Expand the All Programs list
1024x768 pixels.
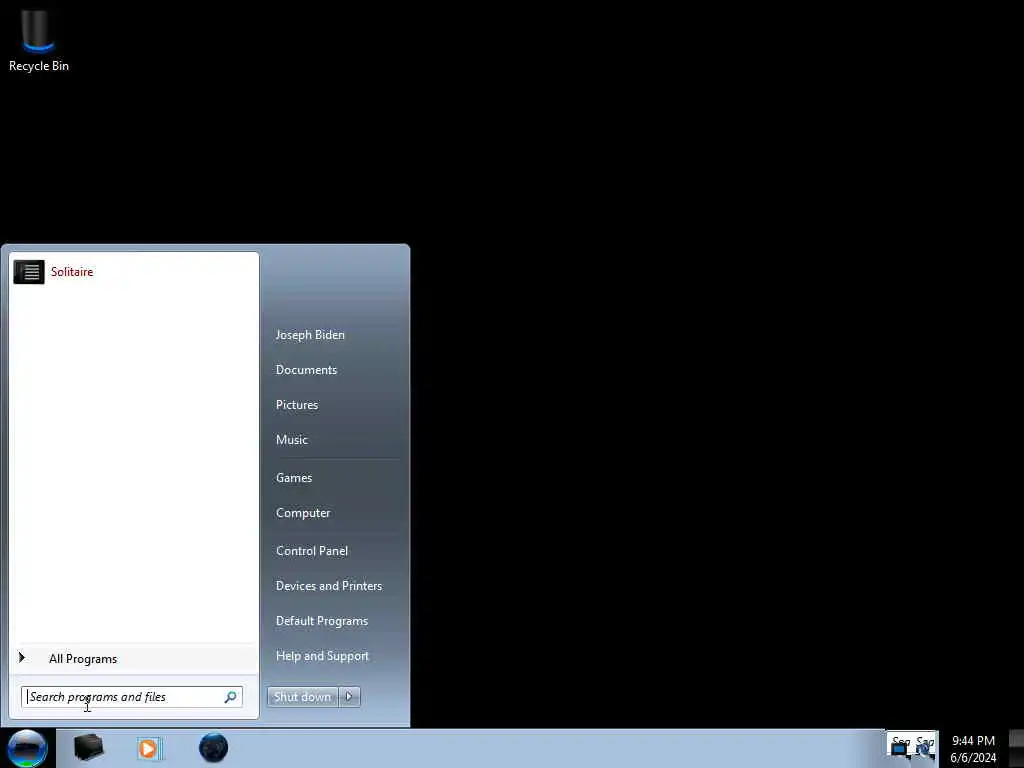tap(134, 659)
